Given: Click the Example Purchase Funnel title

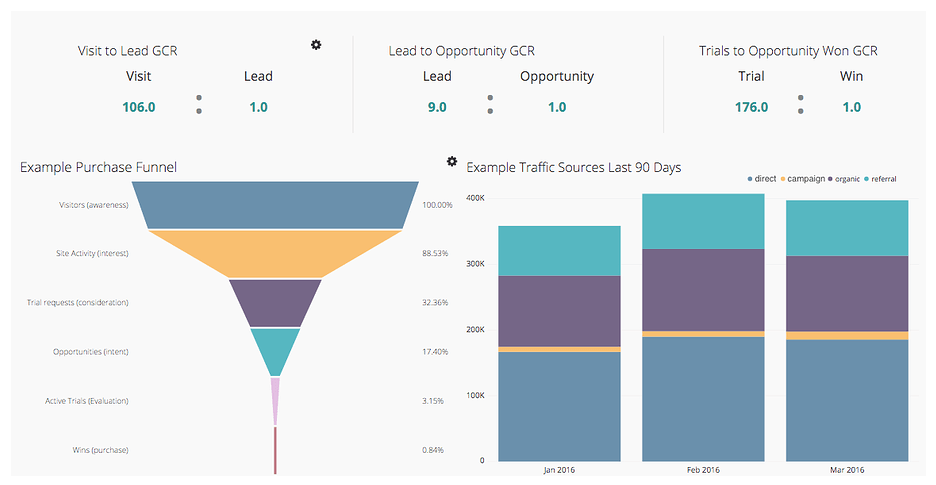Looking at the screenshot, I should [x=98, y=167].
